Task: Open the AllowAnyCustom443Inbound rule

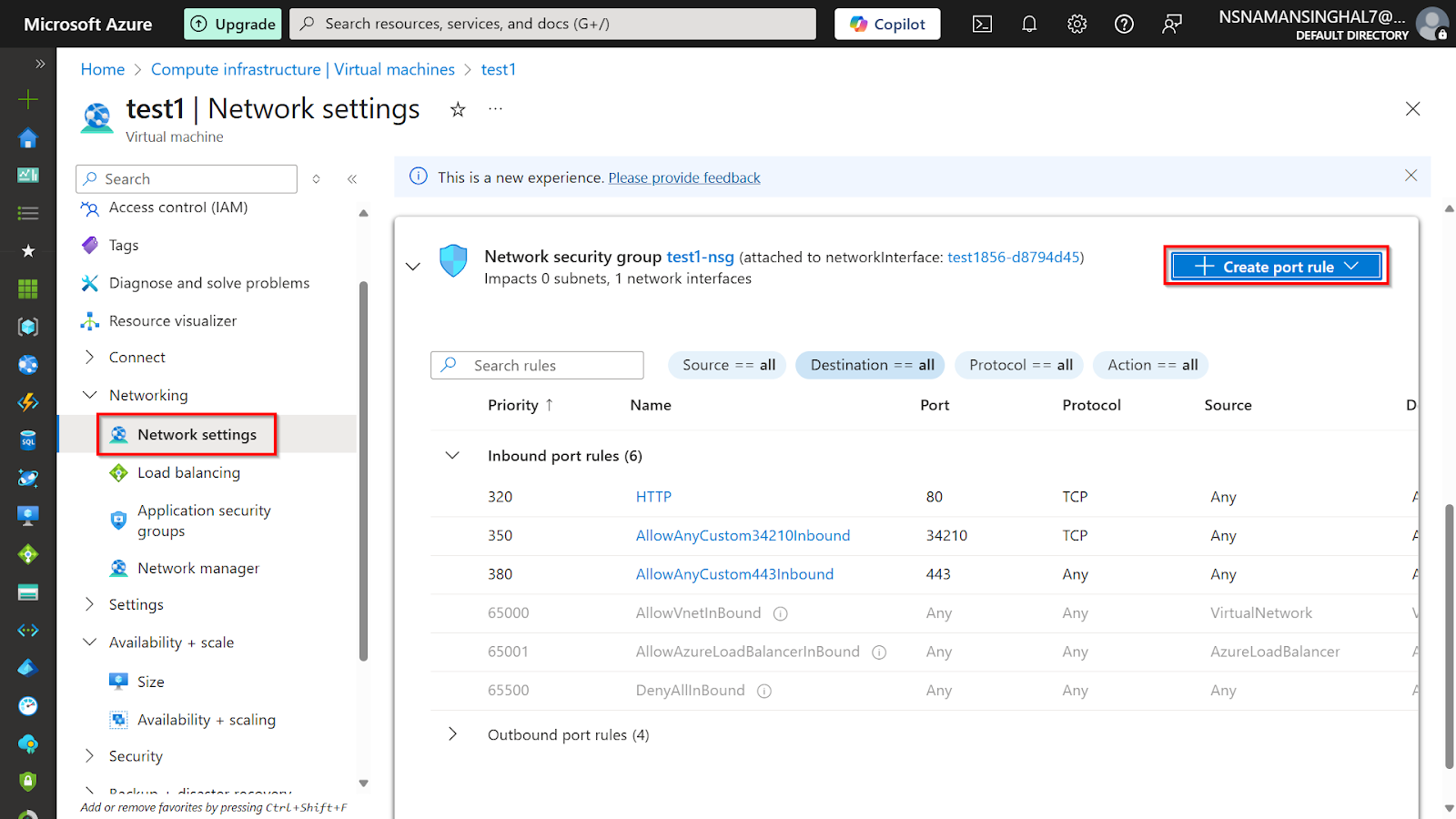Action: click(x=734, y=574)
